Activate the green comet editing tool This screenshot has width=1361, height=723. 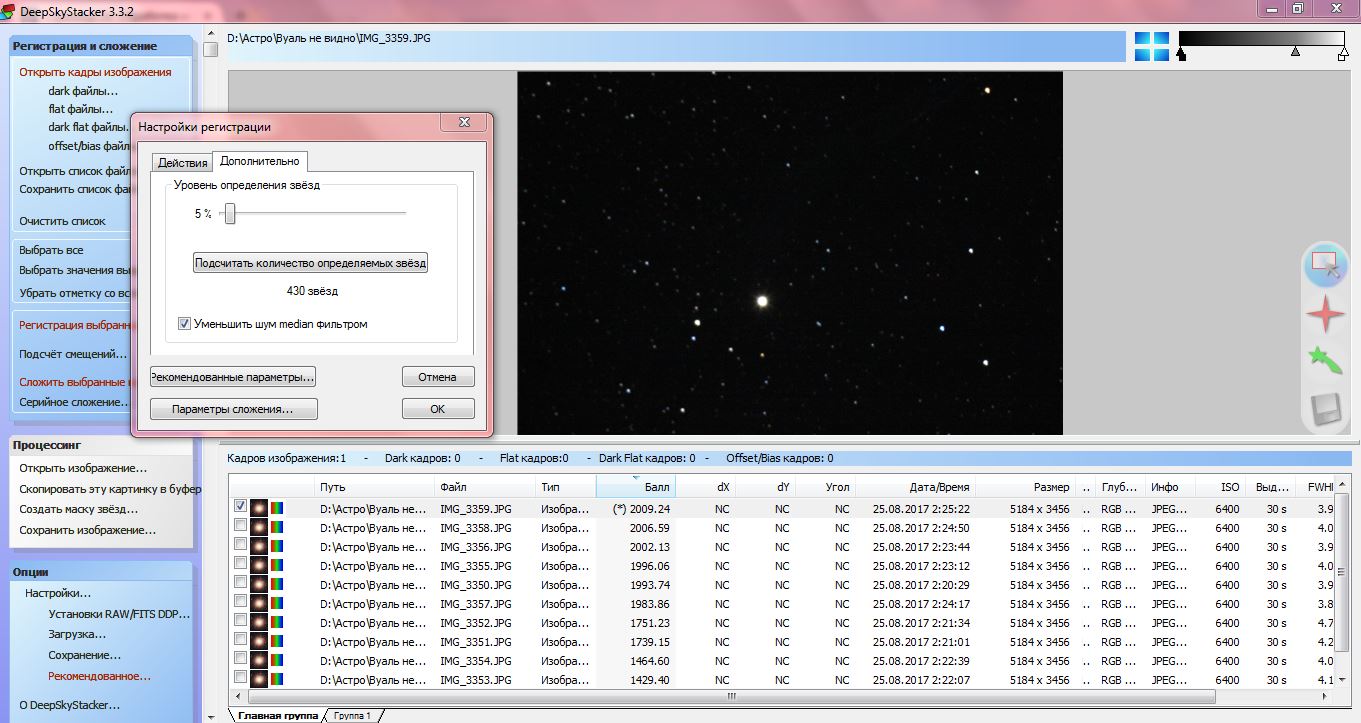[x=1324, y=361]
